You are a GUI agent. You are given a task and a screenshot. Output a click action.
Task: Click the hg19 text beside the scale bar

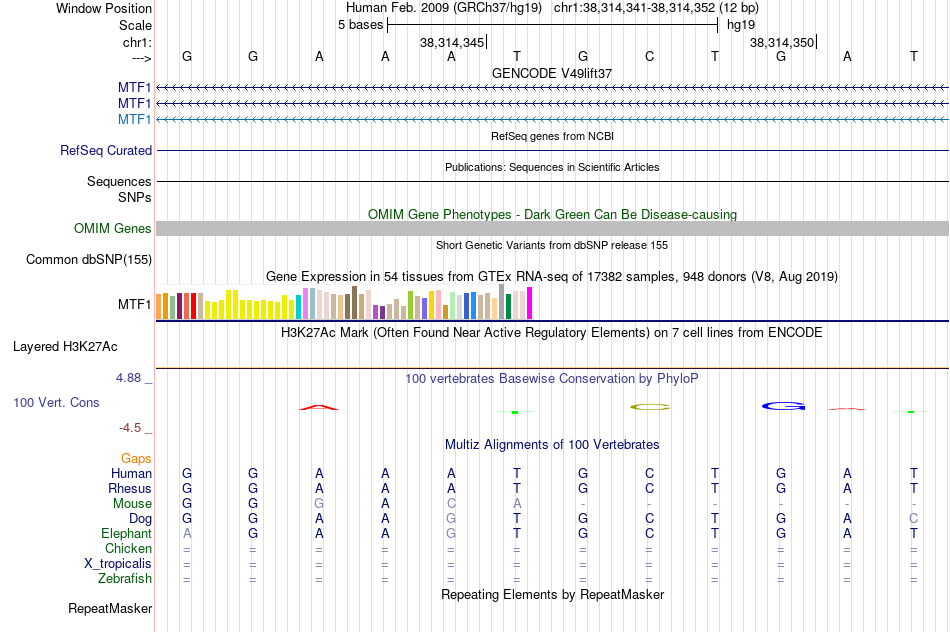pos(741,25)
